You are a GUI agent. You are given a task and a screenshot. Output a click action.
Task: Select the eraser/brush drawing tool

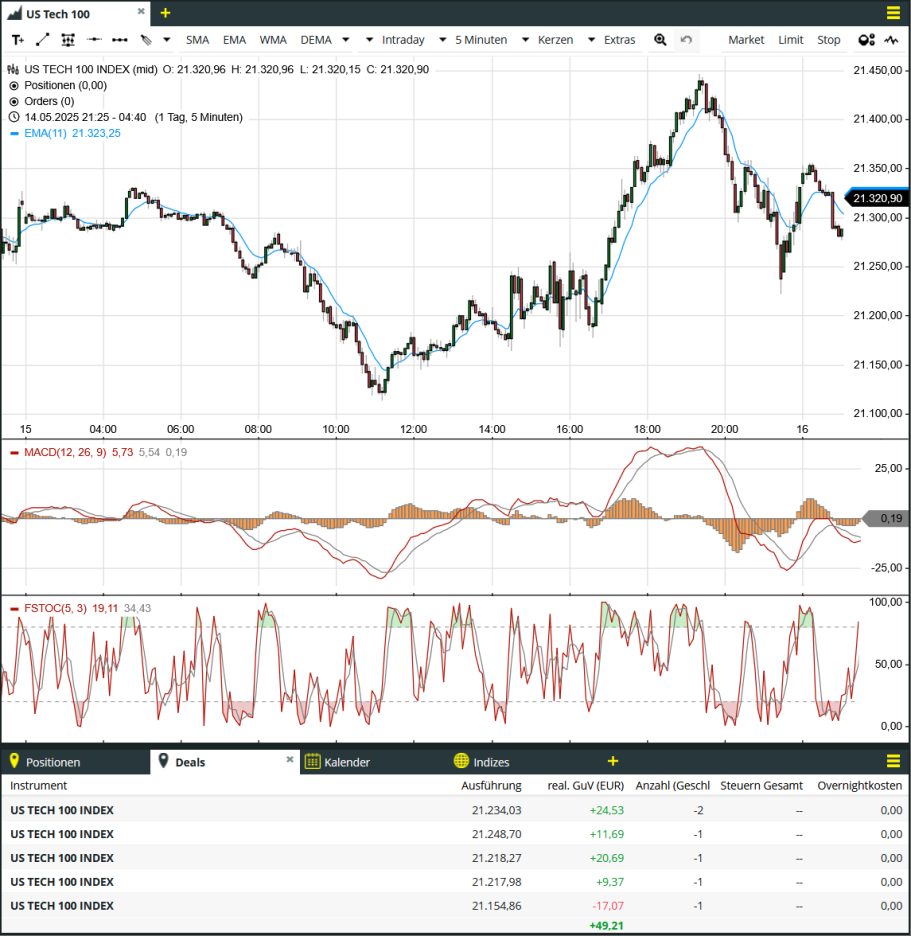point(146,40)
